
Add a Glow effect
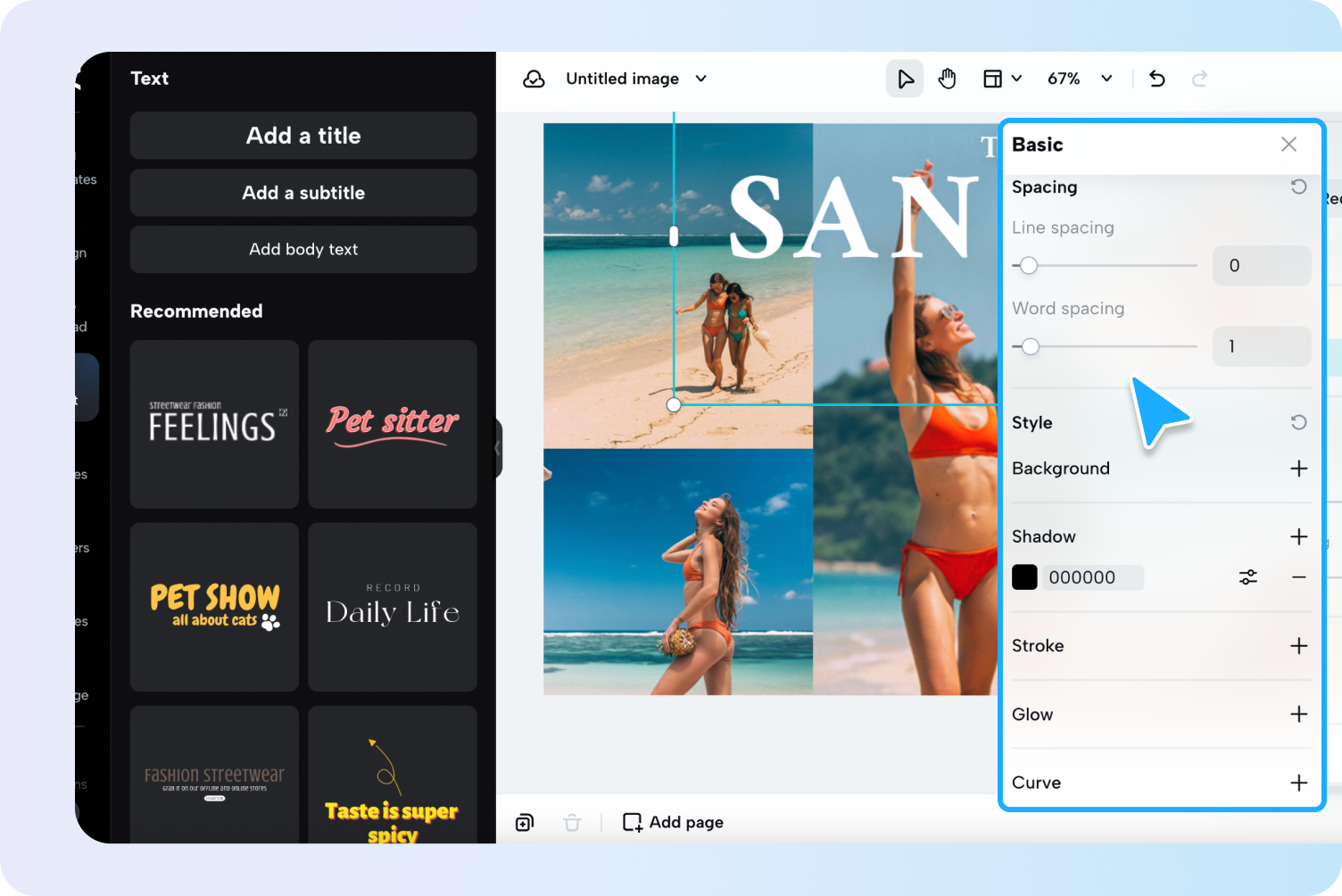pos(1299,714)
